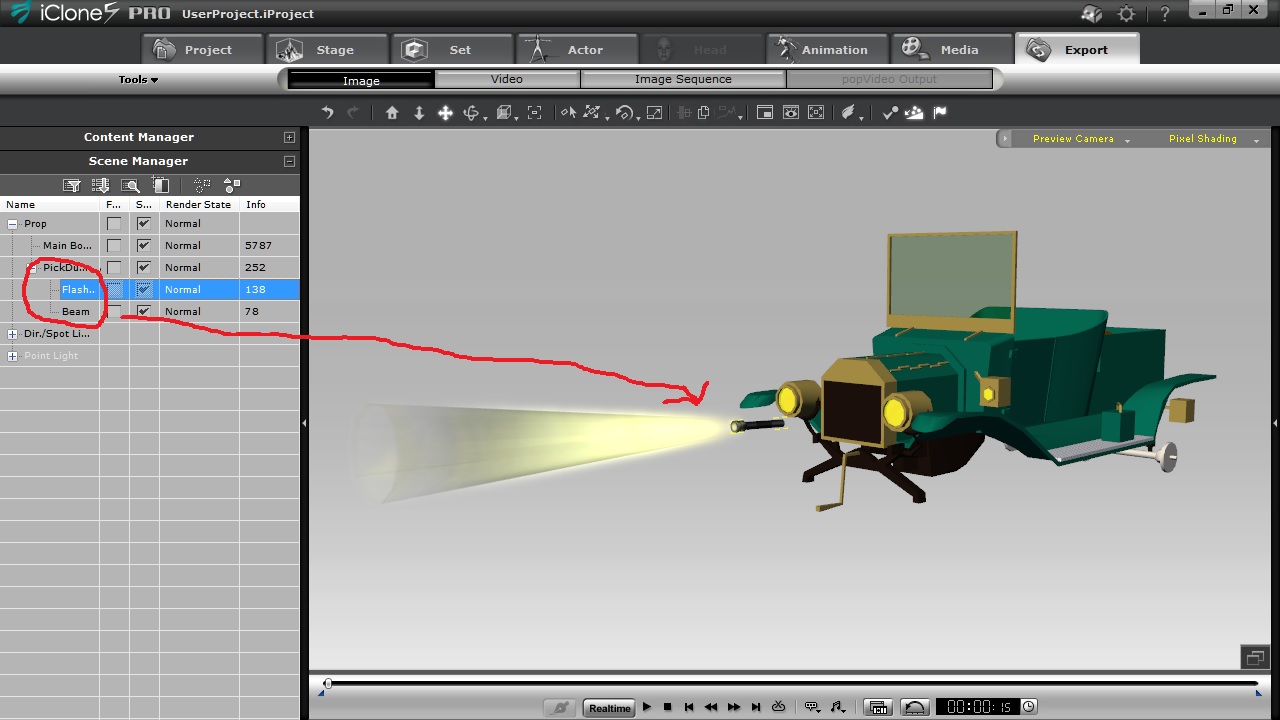
Task: Activate the object Select pointer tool
Action: [568, 113]
